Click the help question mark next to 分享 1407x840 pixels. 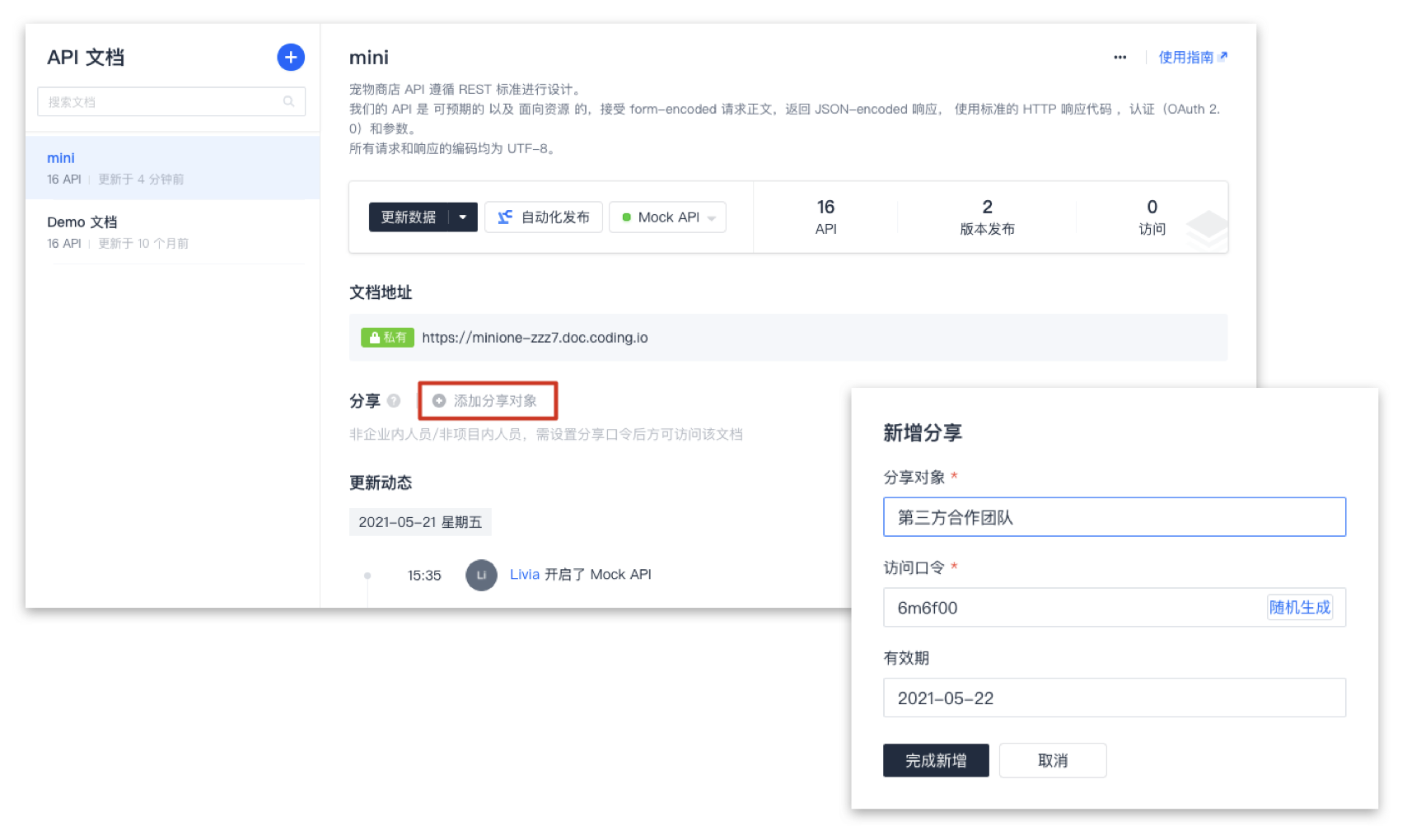click(394, 401)
